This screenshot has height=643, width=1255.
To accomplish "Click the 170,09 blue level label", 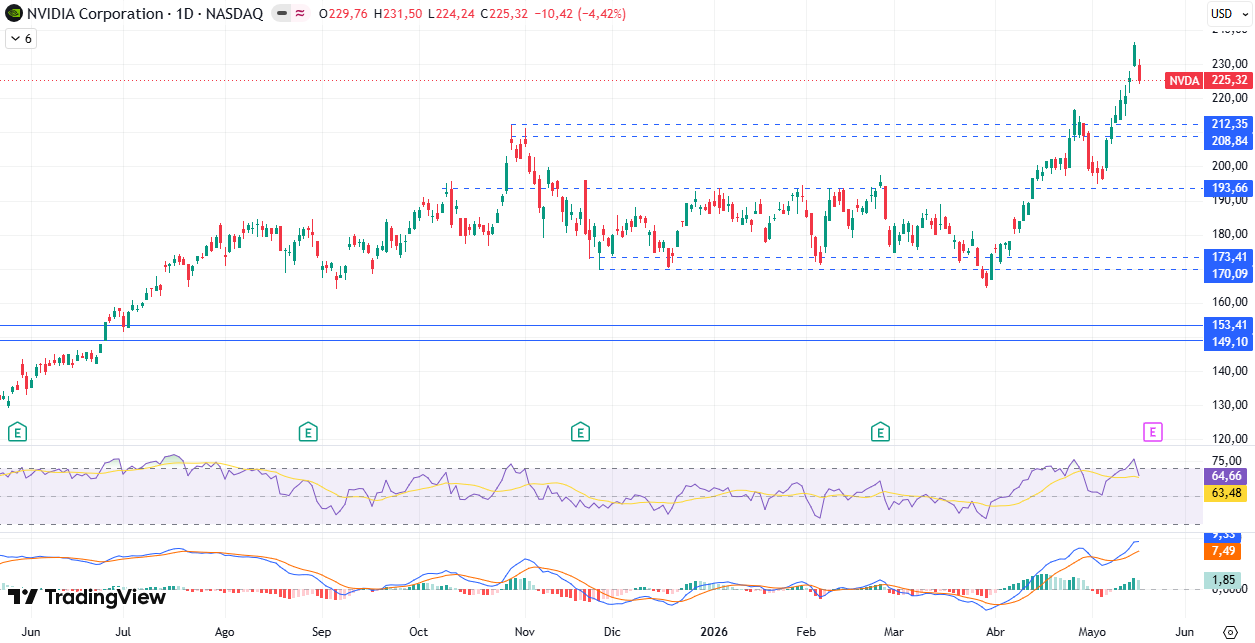I will [1229, 273].
